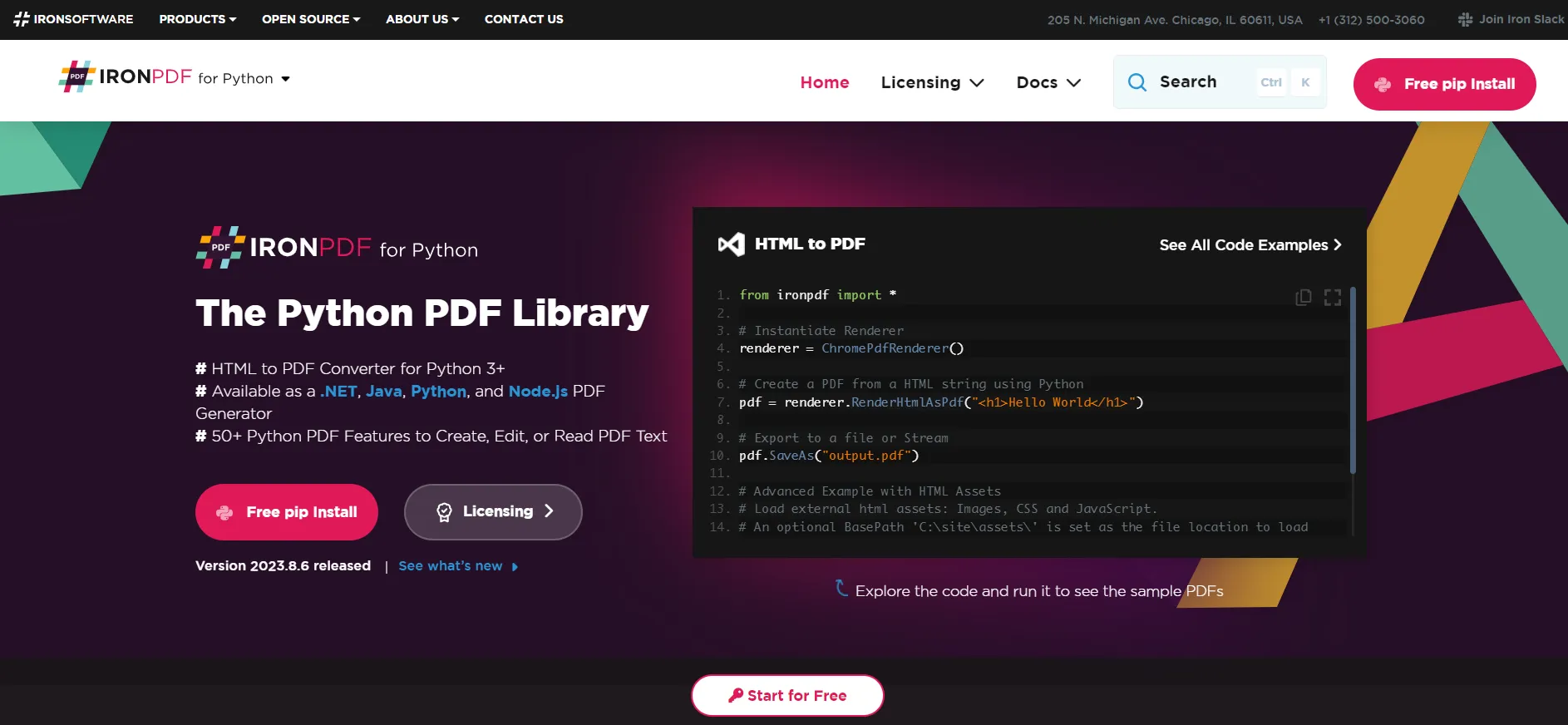Follow the Python link in feature list
Screen dimensions: 1568x725
pyautogui.click(x=438, y=392)
